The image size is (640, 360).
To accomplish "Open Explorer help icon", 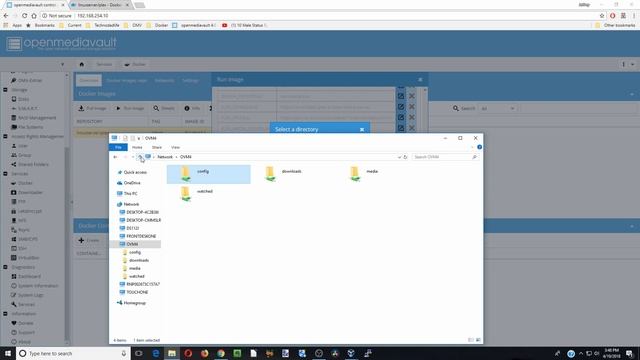I will tap(480, 147).
